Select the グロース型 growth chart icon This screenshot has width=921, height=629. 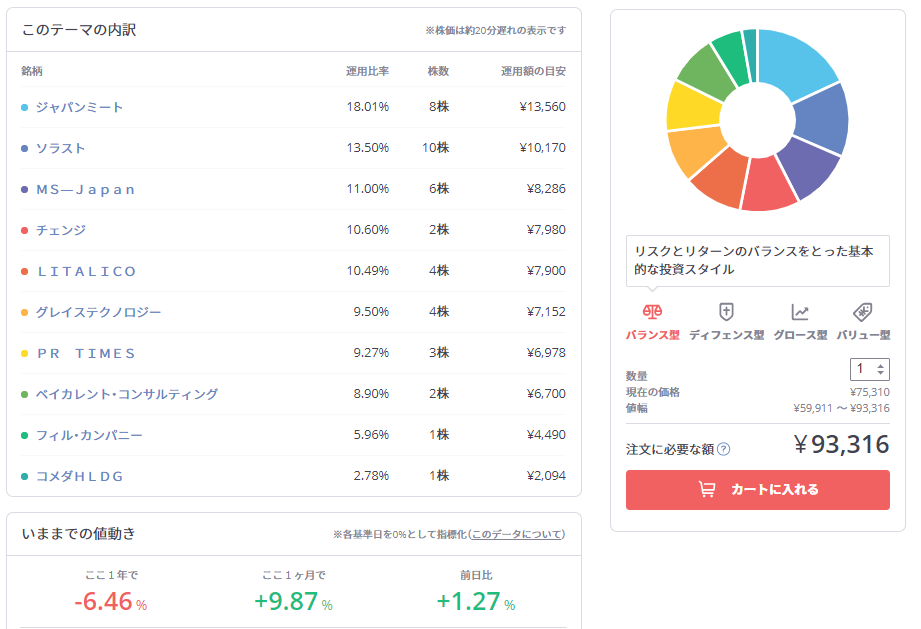coord(800,312)
